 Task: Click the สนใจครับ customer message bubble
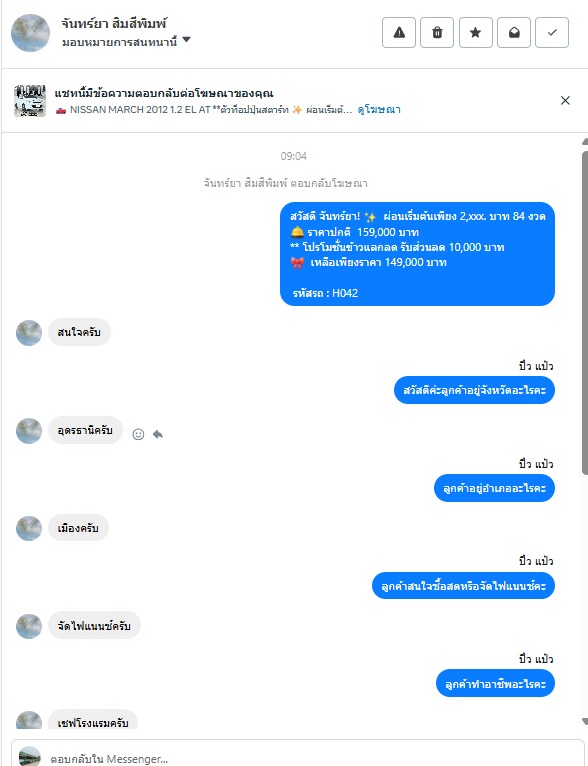coord(79,332)
